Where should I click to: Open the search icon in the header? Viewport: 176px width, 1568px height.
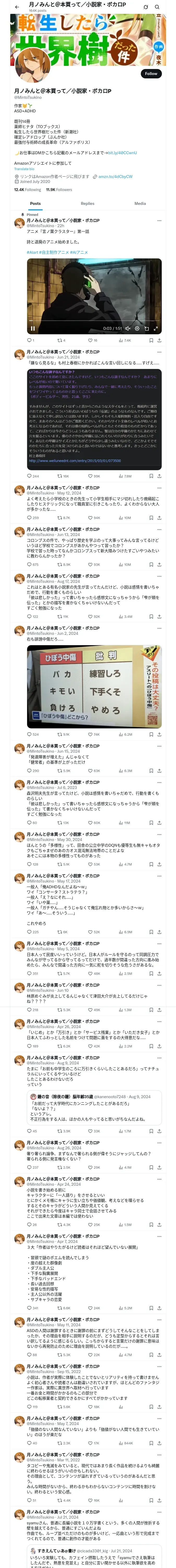tap(157, 7)
